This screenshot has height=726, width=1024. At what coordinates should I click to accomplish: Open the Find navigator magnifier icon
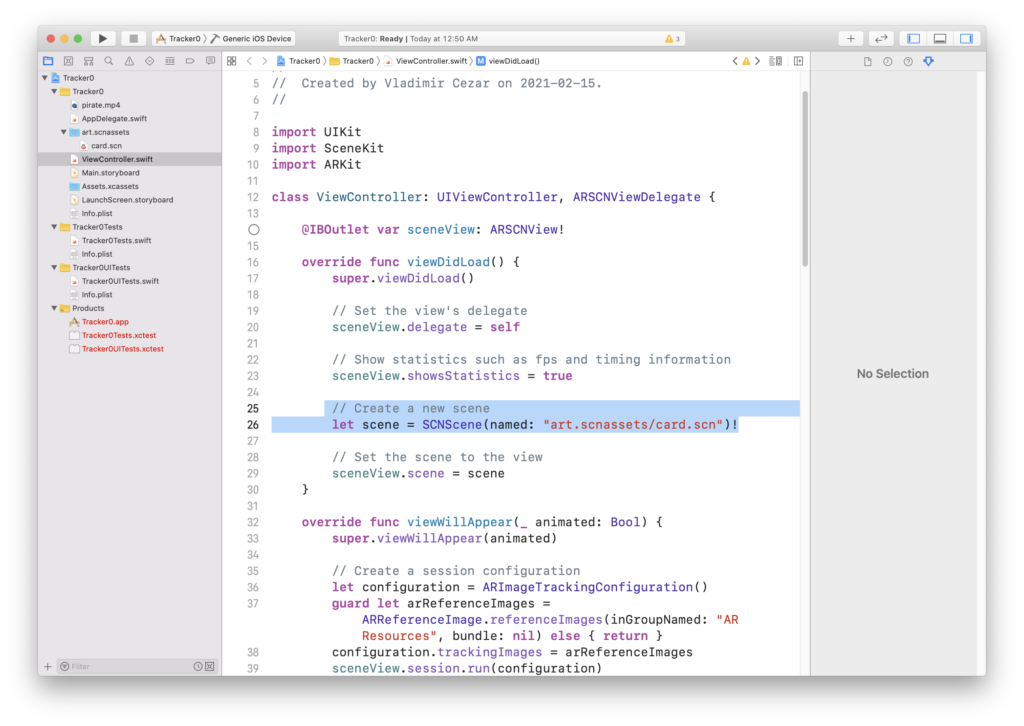point(108,61)
